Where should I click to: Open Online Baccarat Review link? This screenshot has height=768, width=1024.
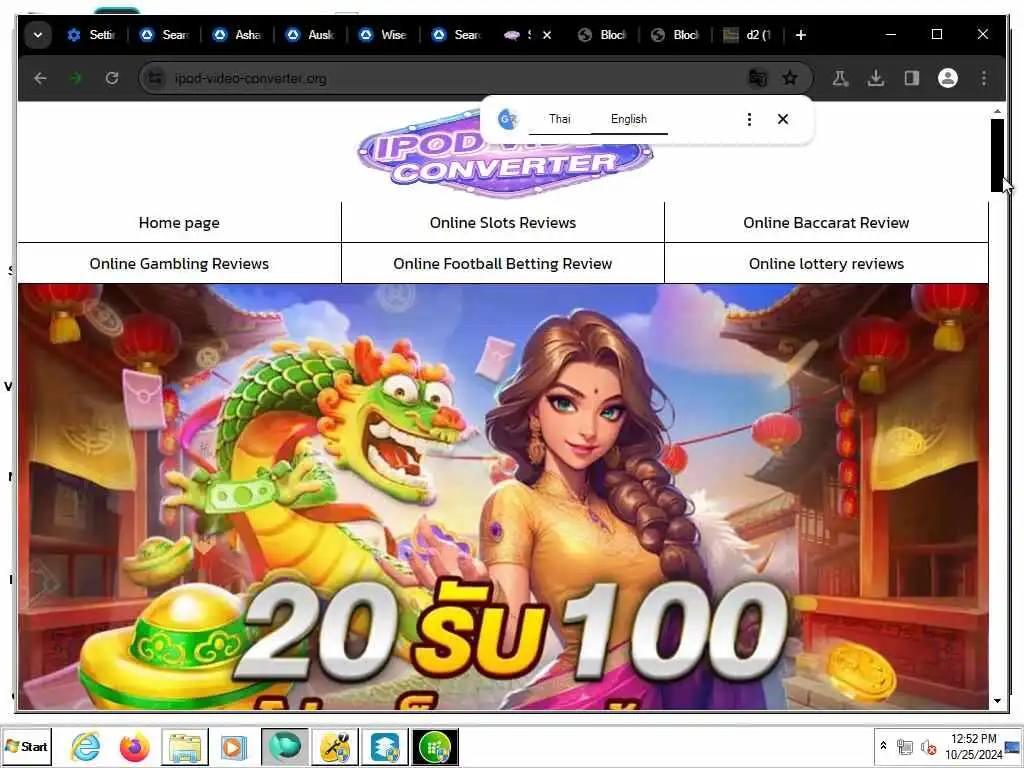click(826, 223)
